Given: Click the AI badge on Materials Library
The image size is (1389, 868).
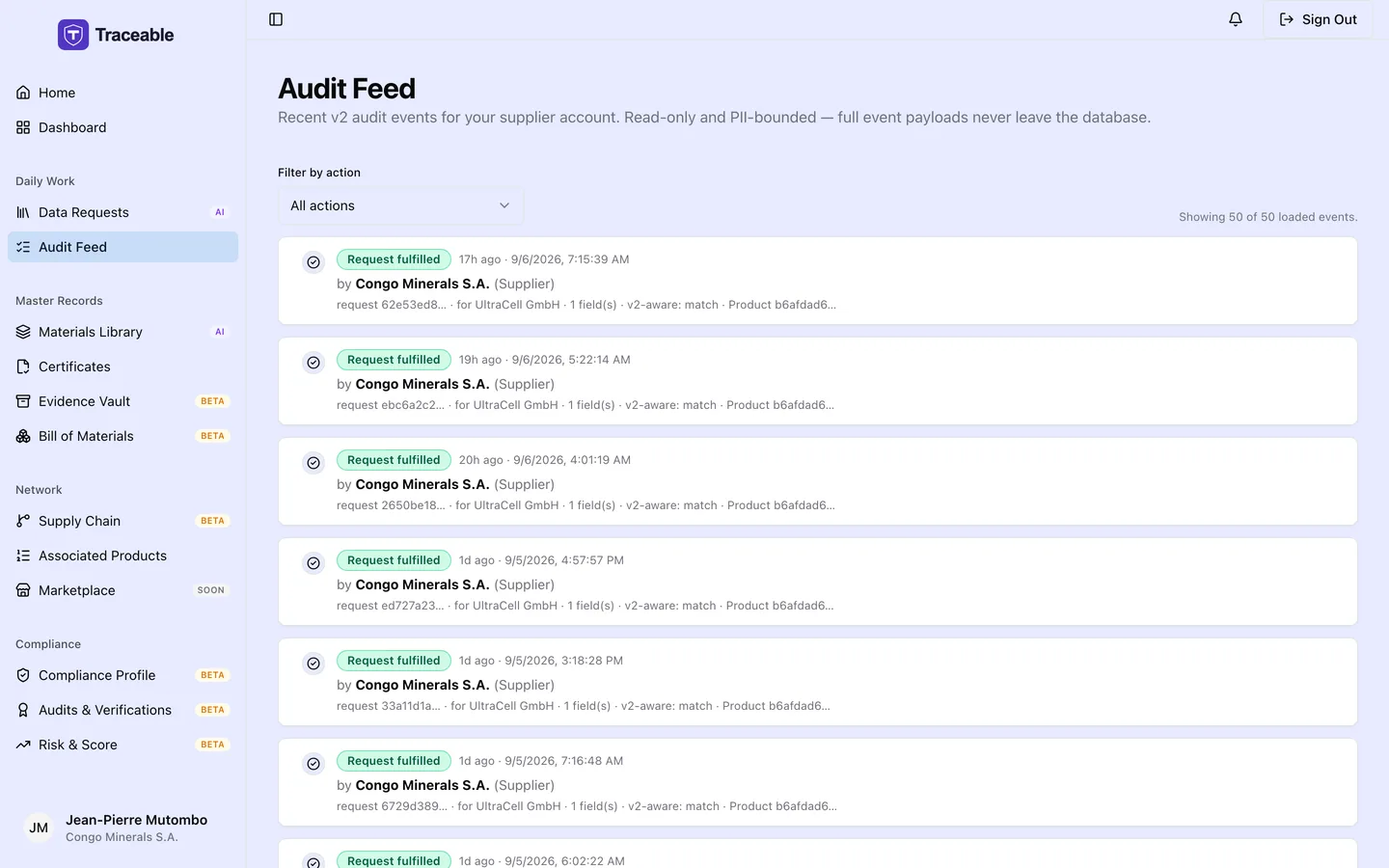Looking at the screenshot, I should point(220,332).
